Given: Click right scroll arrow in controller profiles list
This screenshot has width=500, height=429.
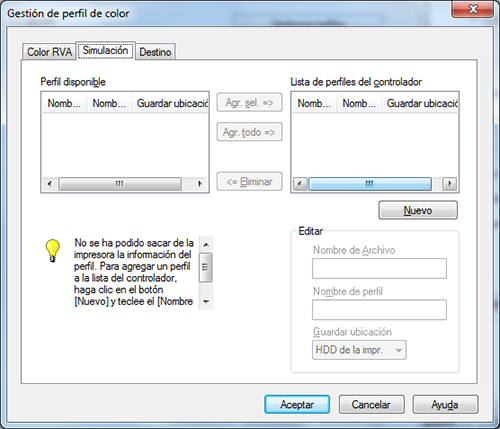Looking at the screenshot, I should (450, 184).
